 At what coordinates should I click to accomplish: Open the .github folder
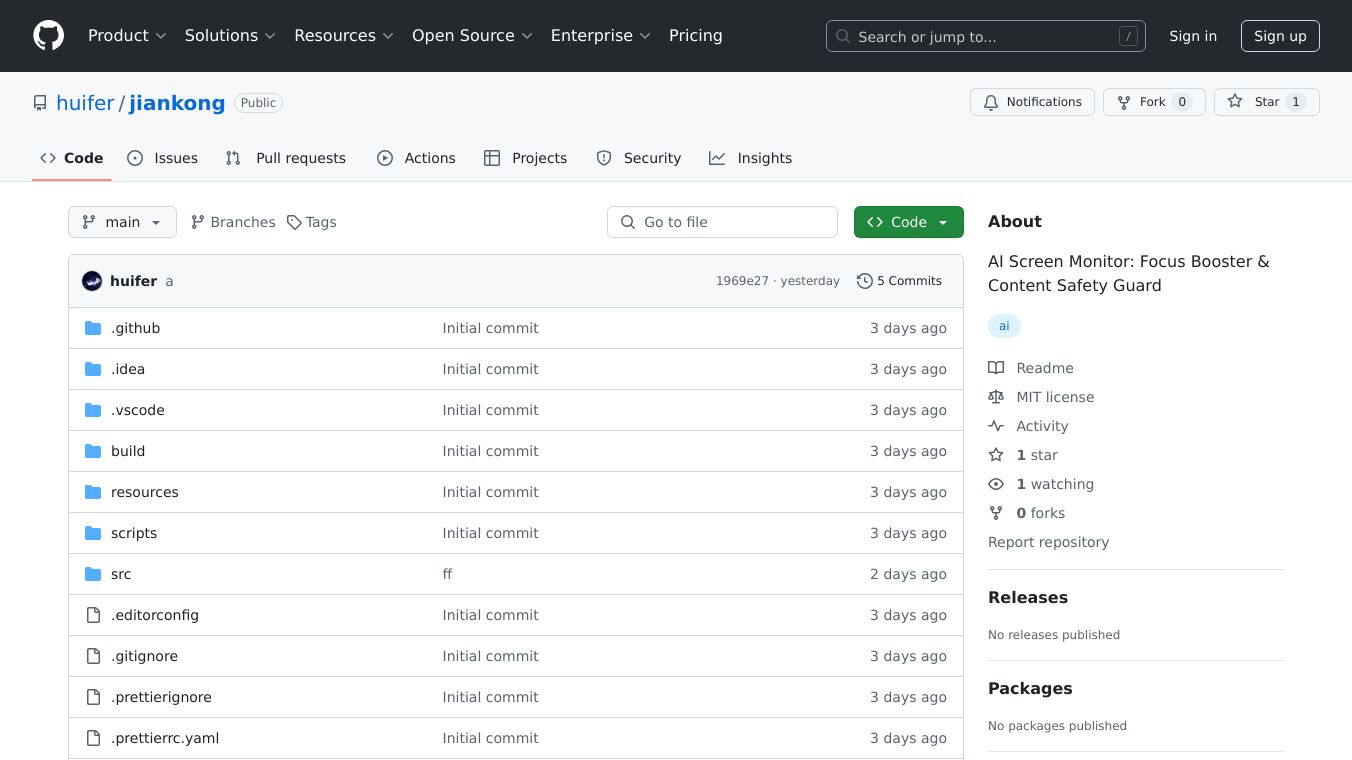pos(135,328)
